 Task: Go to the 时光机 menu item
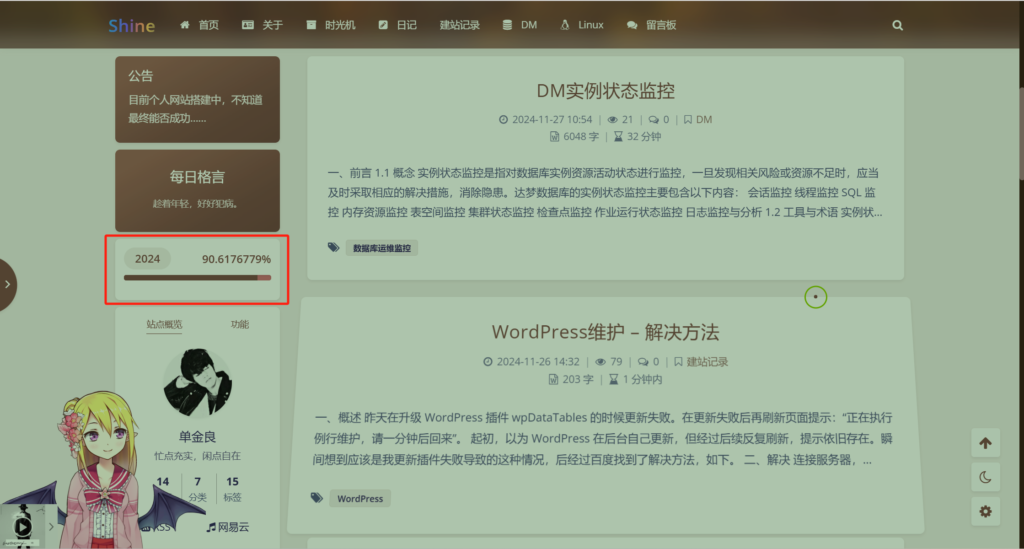(331, 25)
